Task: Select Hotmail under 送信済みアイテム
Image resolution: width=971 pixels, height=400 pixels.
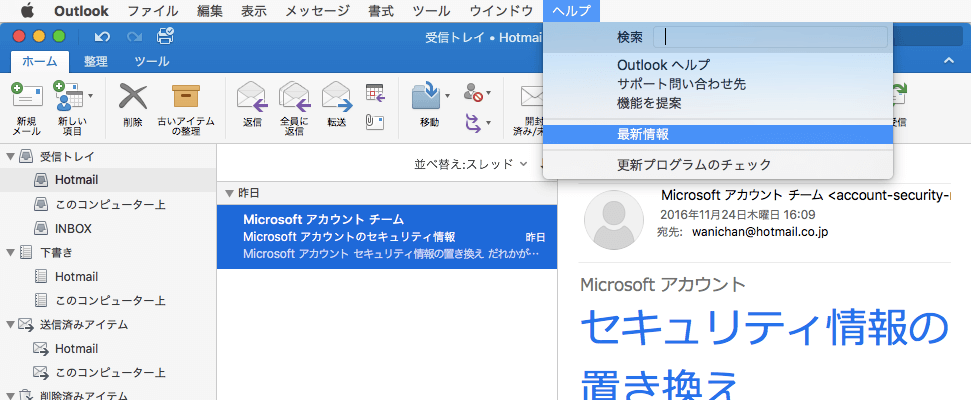Action: click(x=108, y=349)
